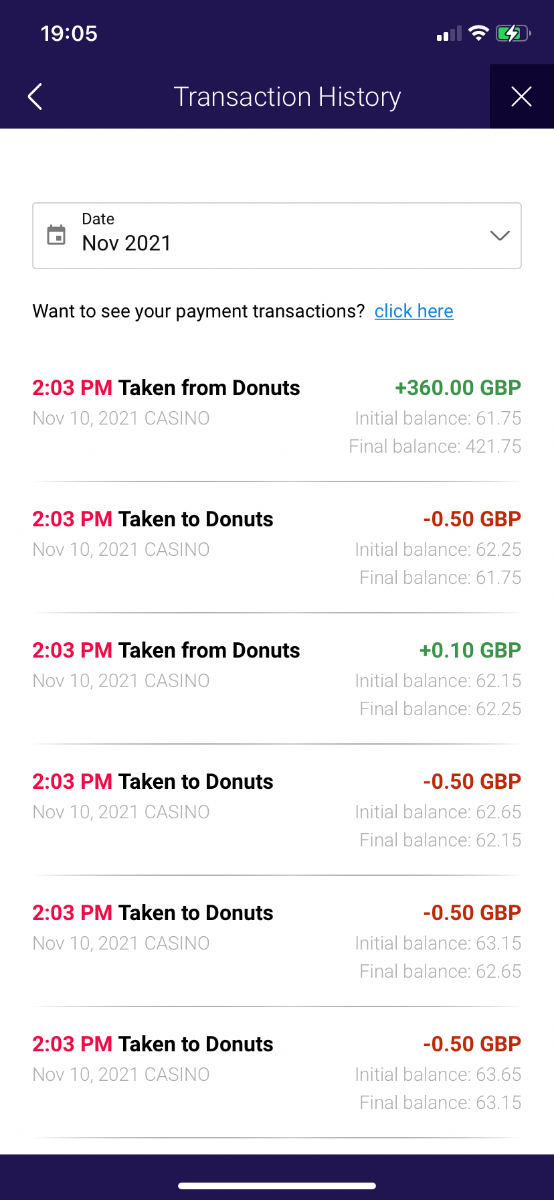Tap the Transaction History title
The width and height of the screenshot is (554, 1200).
pos(287,97)
